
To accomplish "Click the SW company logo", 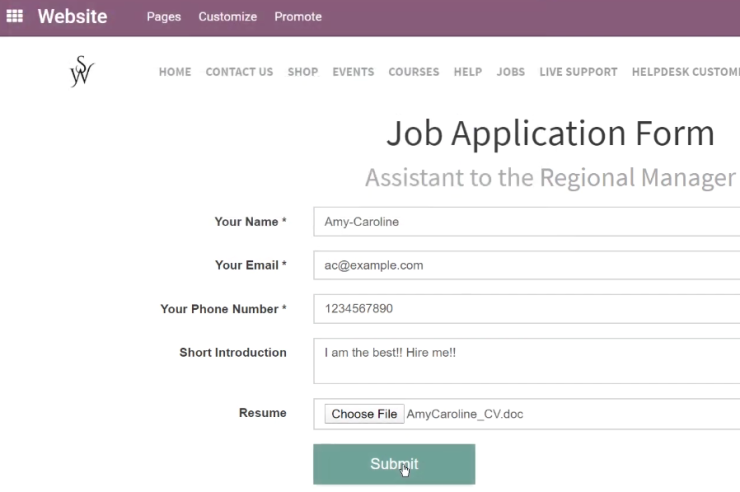I will [x=82, y=71].
